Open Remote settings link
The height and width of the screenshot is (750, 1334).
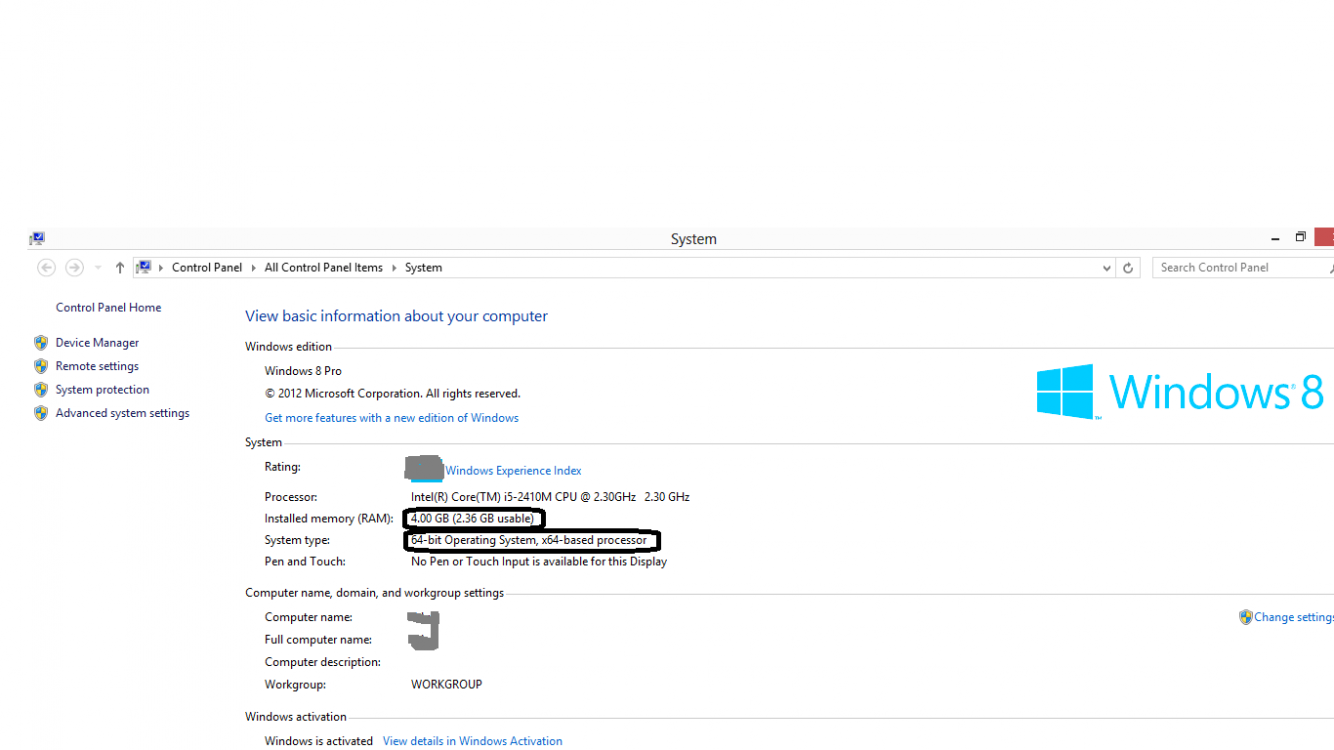click(97, 367)
